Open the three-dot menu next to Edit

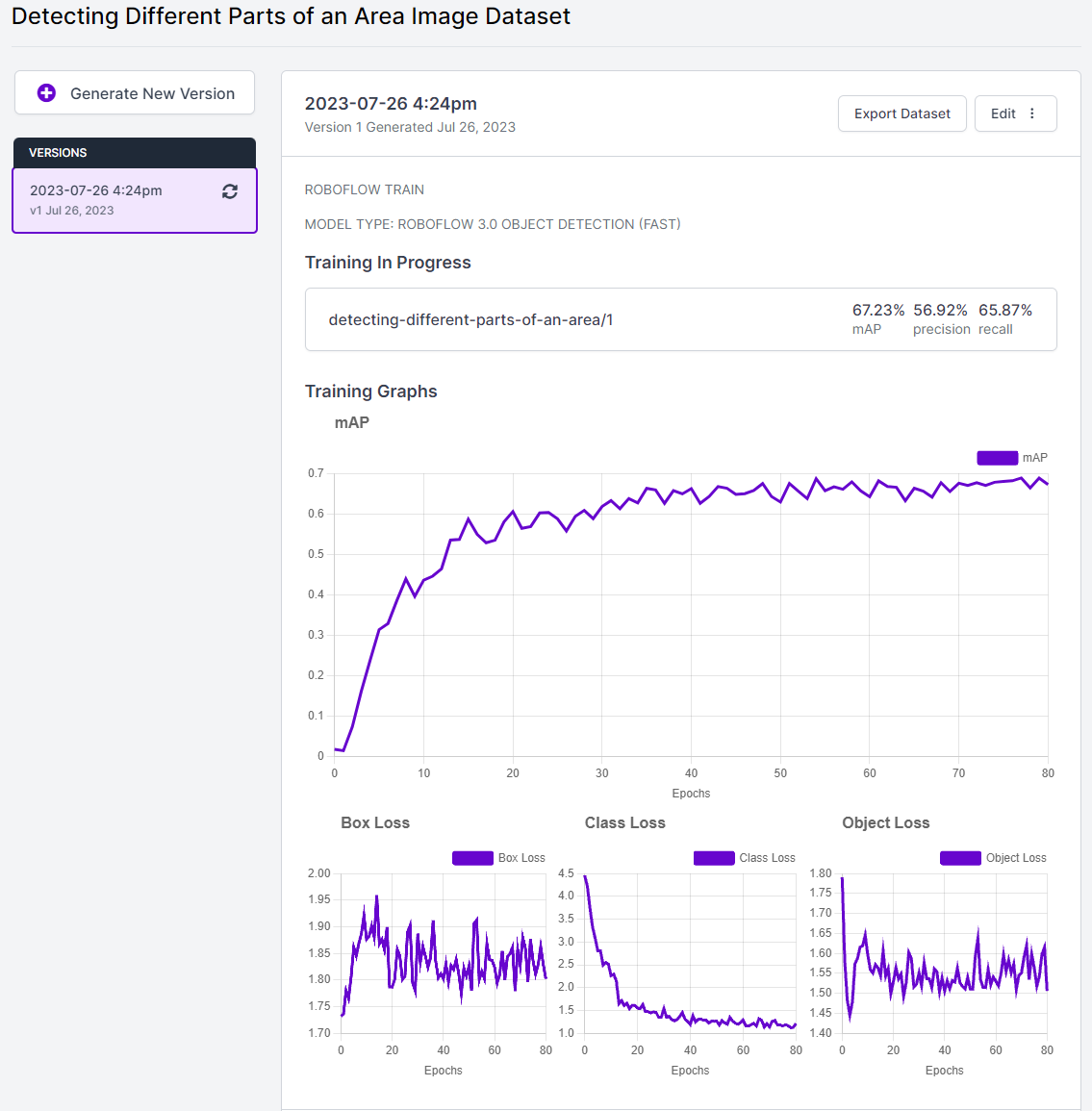(x=1032, y=114)
